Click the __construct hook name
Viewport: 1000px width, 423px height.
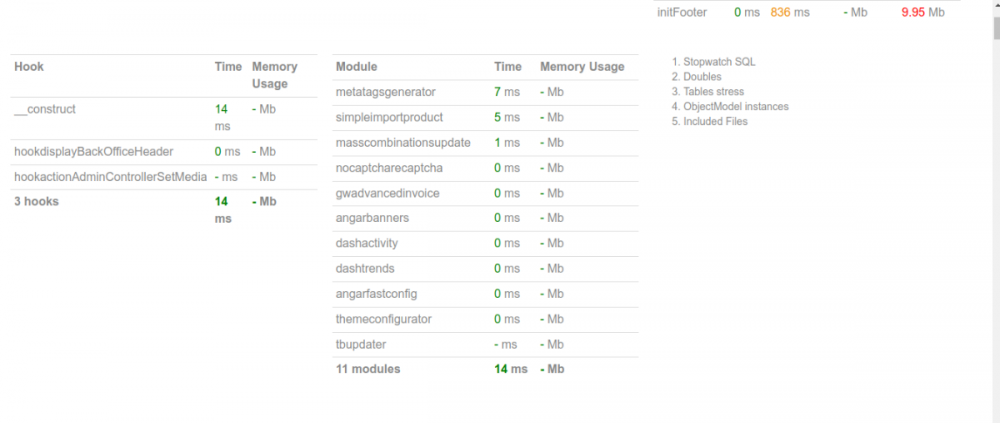45,109
